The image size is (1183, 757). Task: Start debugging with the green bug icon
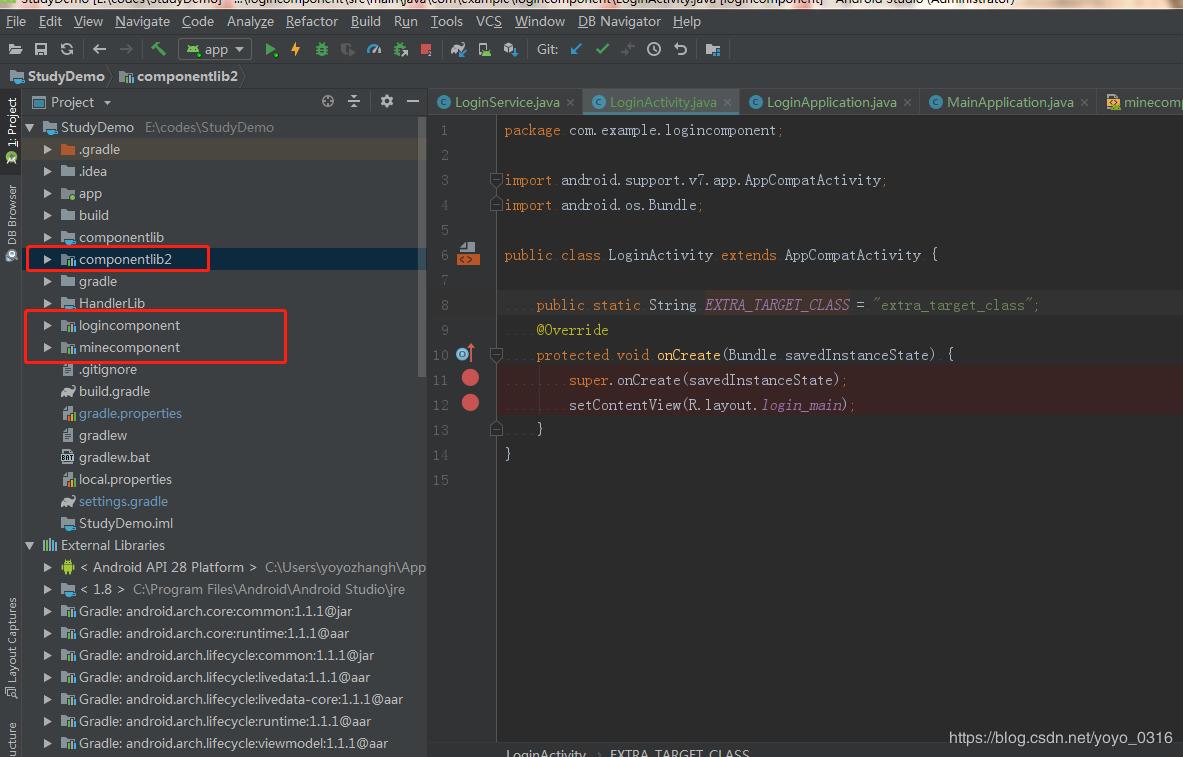[x=322, y=50]
